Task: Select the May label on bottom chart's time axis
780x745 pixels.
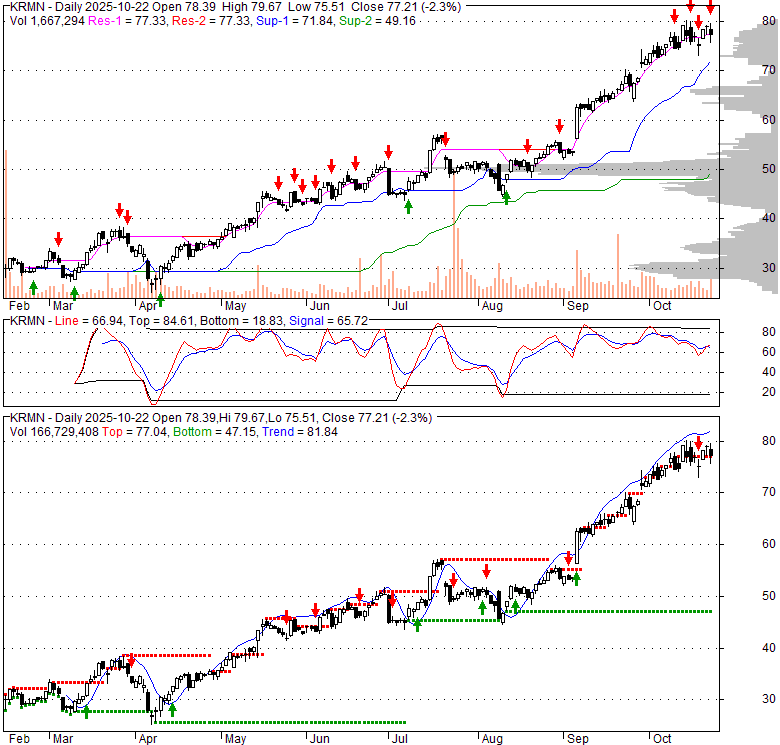Action: [x=235, y=737]
